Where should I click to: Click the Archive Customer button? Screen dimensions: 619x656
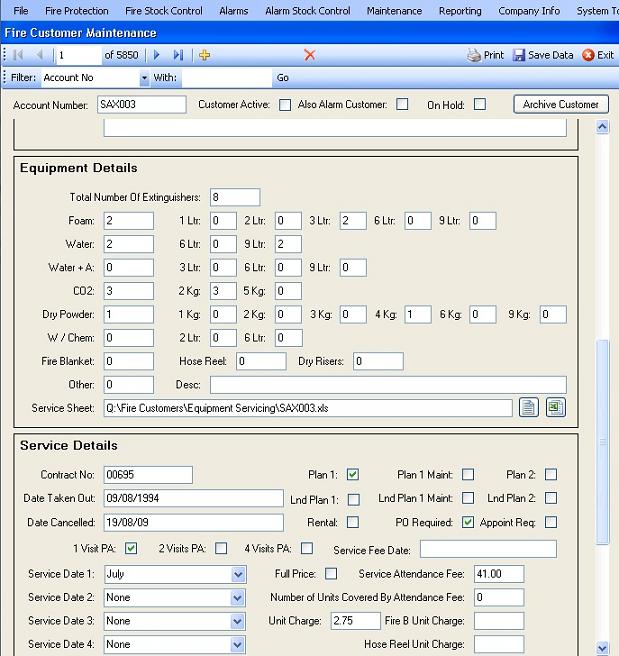pos(560,104)
